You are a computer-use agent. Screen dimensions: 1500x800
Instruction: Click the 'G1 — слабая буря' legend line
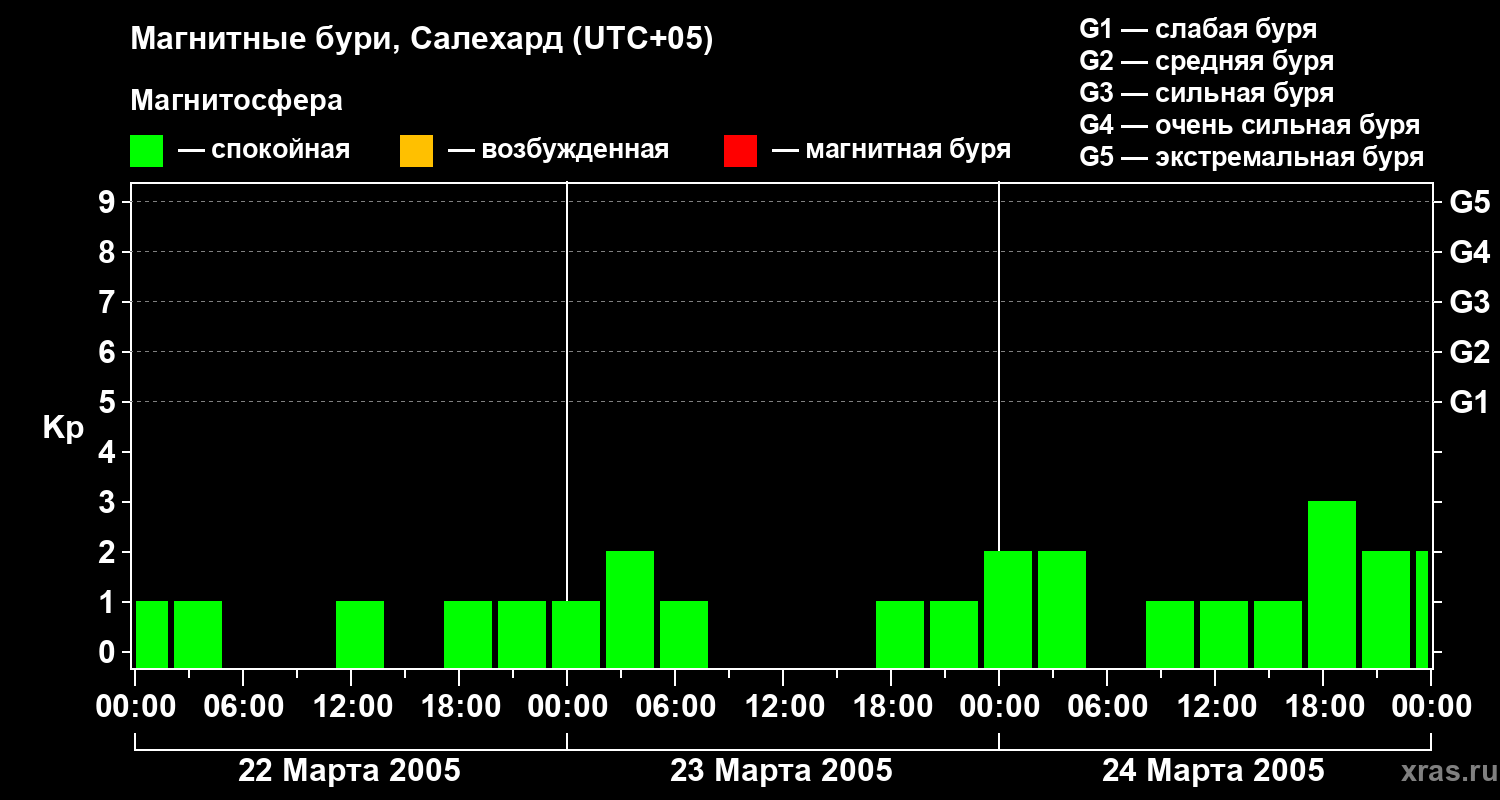(x=1198, y=29)
